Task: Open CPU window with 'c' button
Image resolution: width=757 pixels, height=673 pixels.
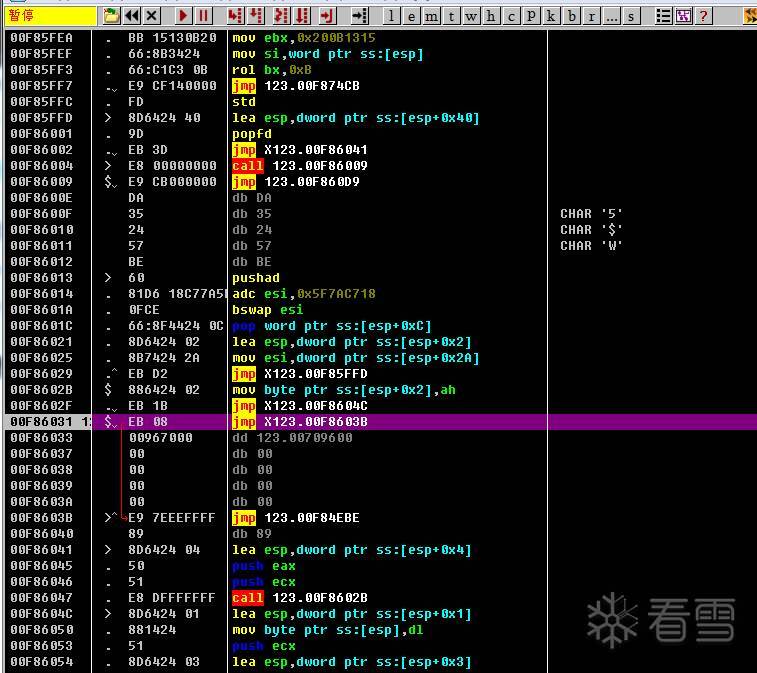Action: 511,16
